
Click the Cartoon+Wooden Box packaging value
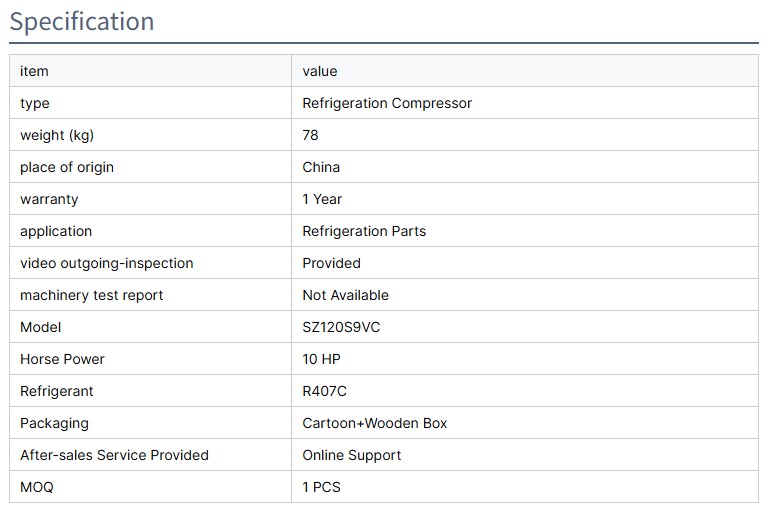click(375, 423)
